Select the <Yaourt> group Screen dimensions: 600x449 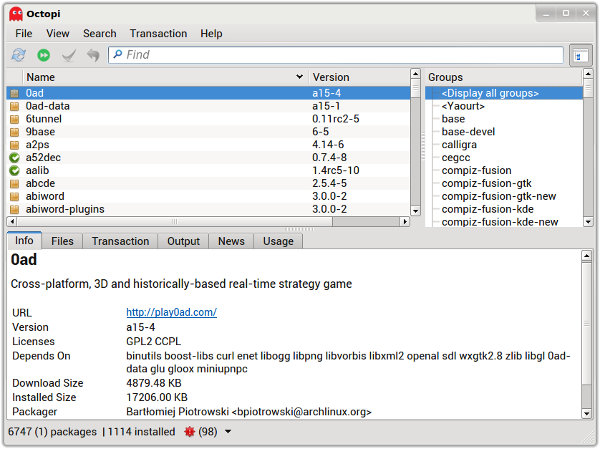point(463,106)
